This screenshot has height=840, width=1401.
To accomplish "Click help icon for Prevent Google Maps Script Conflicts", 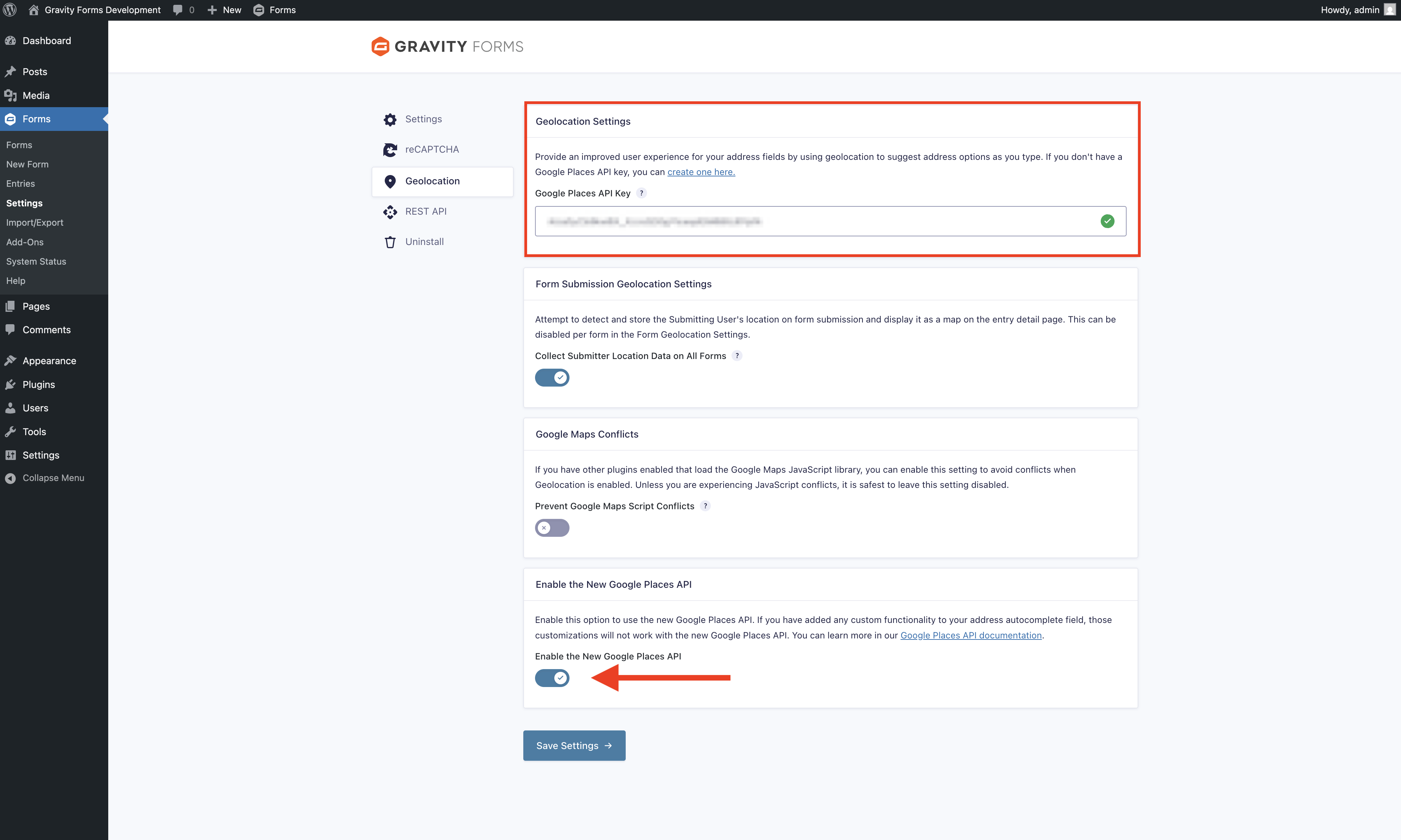I will click(705, 506).
